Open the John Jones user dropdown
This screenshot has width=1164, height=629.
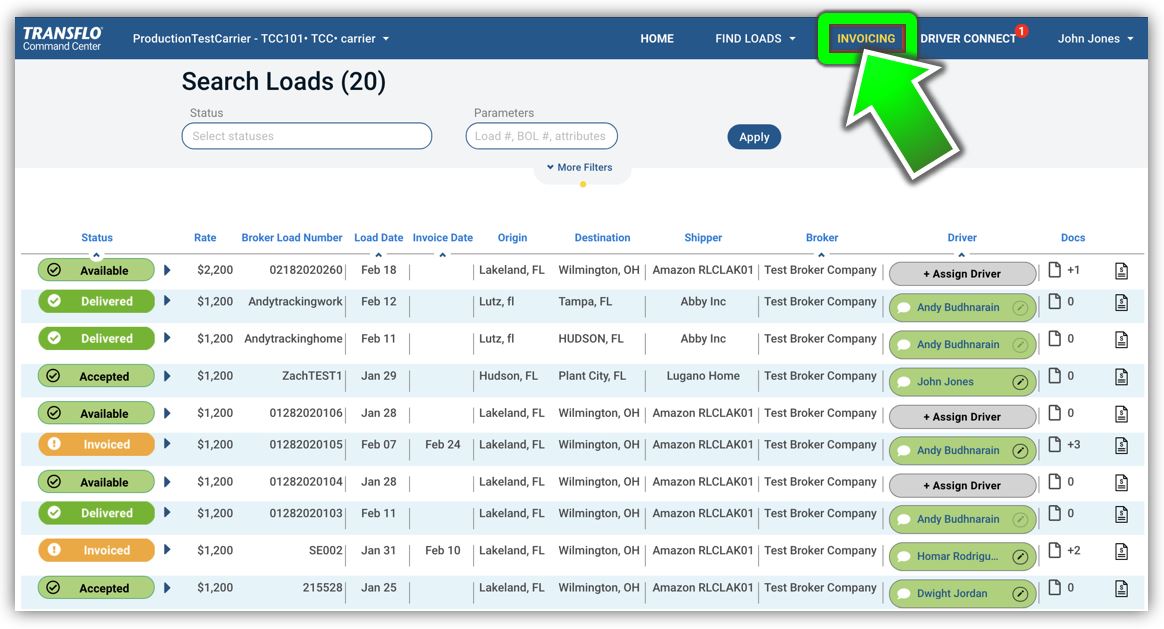pos(1095,39)
